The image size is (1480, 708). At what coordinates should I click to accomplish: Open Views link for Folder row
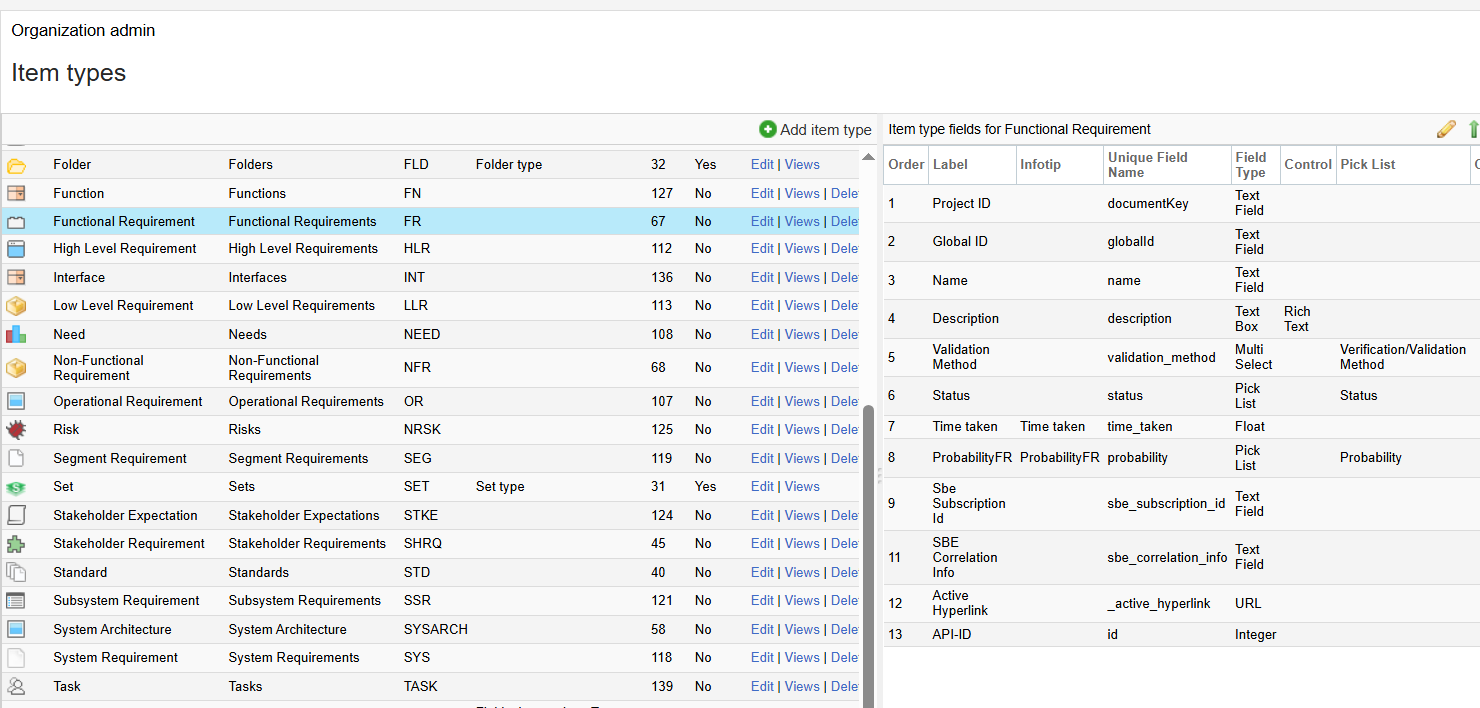[802, 165]
